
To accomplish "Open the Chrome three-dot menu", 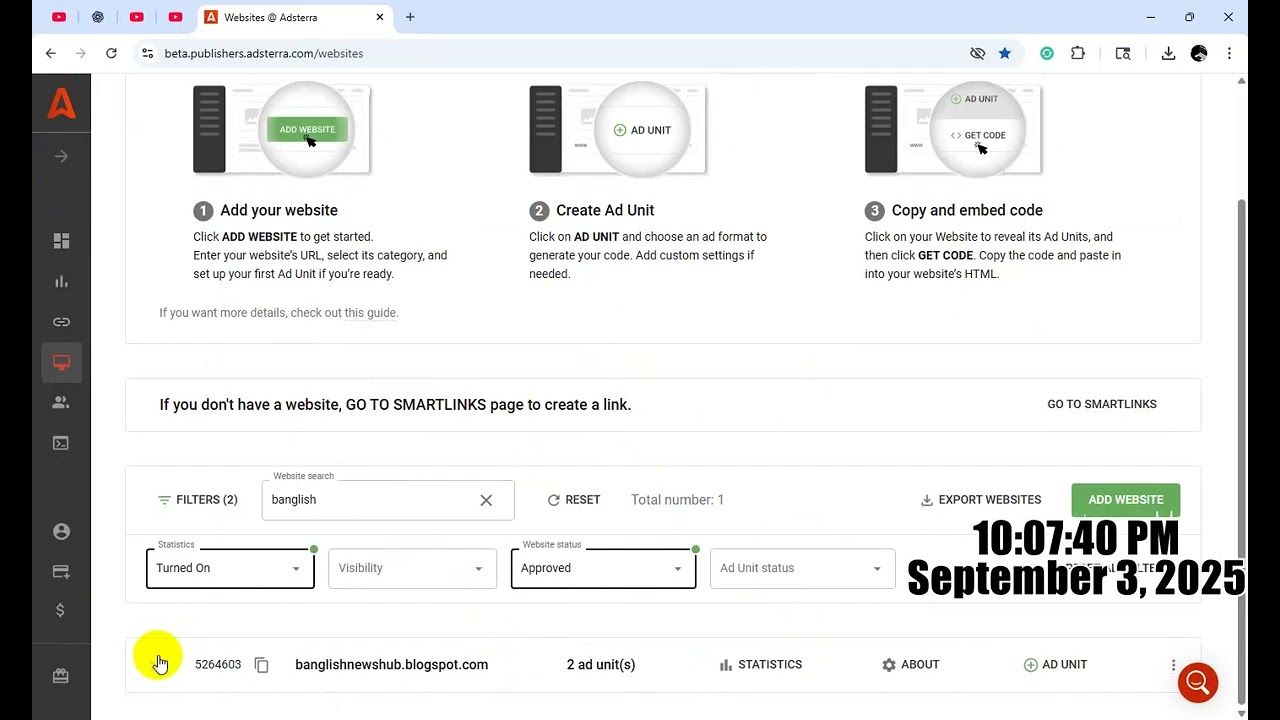I will click(1229, 53).
